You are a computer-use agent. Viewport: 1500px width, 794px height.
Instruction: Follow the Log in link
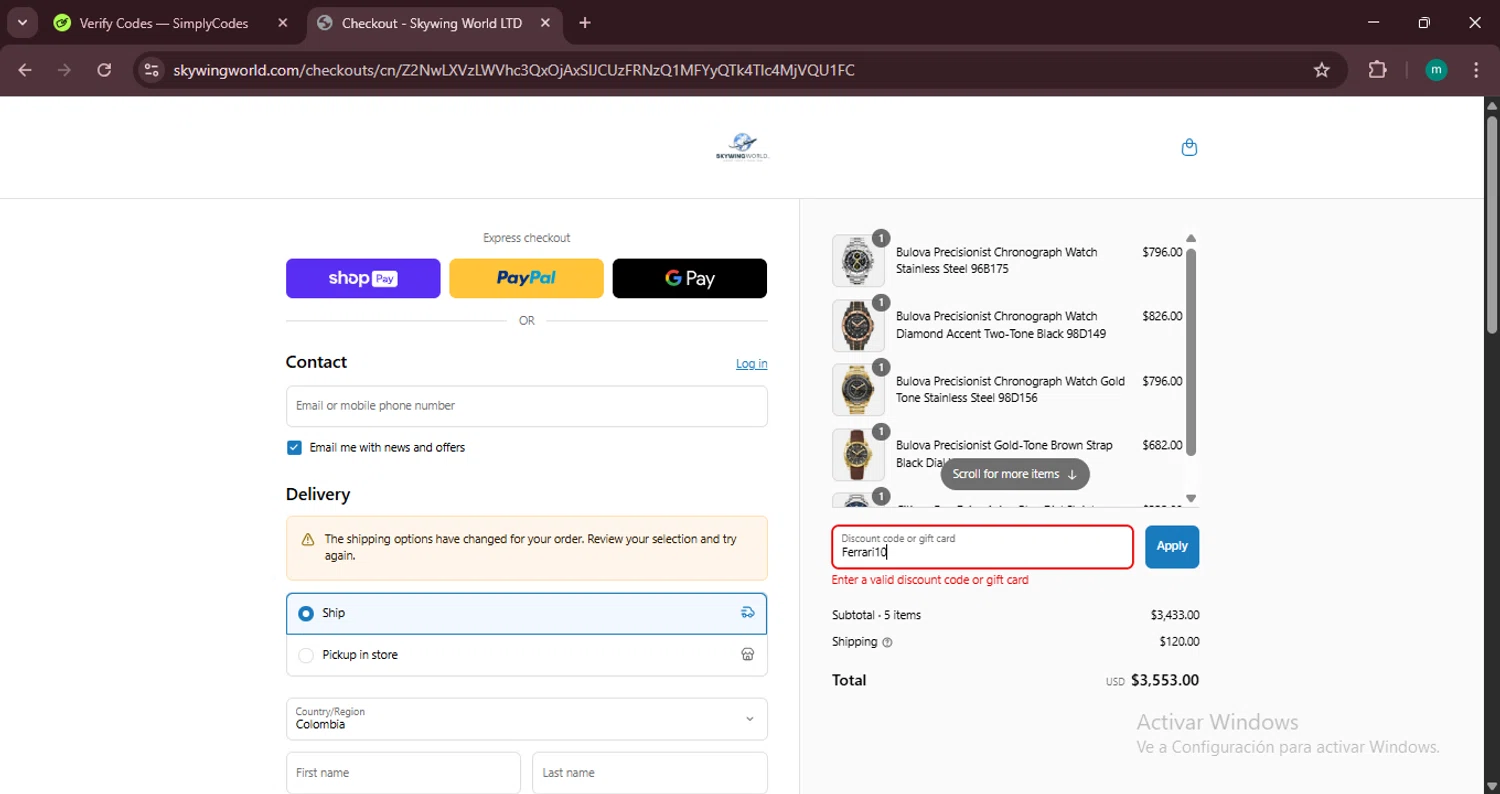point(752,364)
